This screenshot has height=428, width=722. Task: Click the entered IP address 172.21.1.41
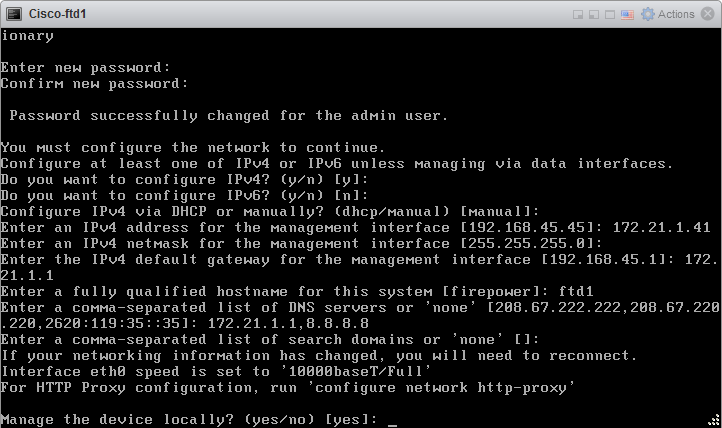662,227
